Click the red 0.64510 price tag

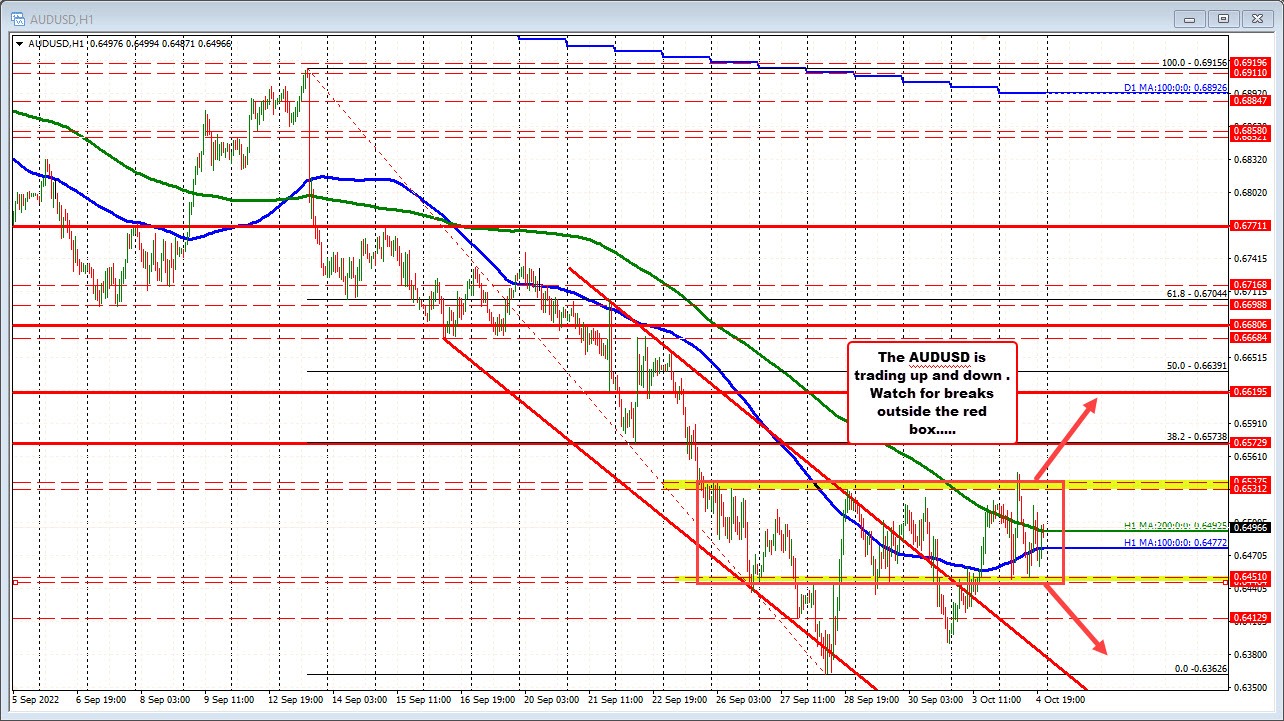coord(1252,576)
